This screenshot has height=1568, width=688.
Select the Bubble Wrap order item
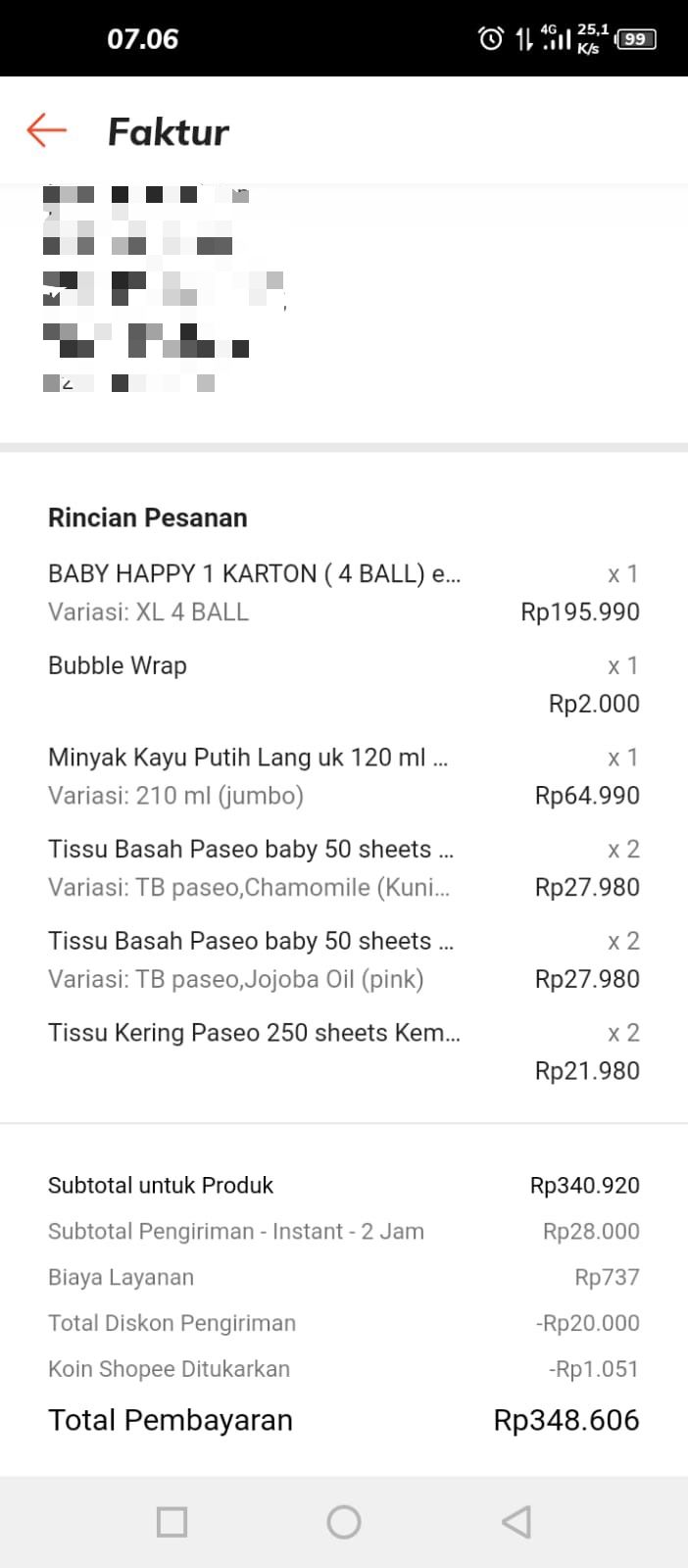tap(118, 665)
